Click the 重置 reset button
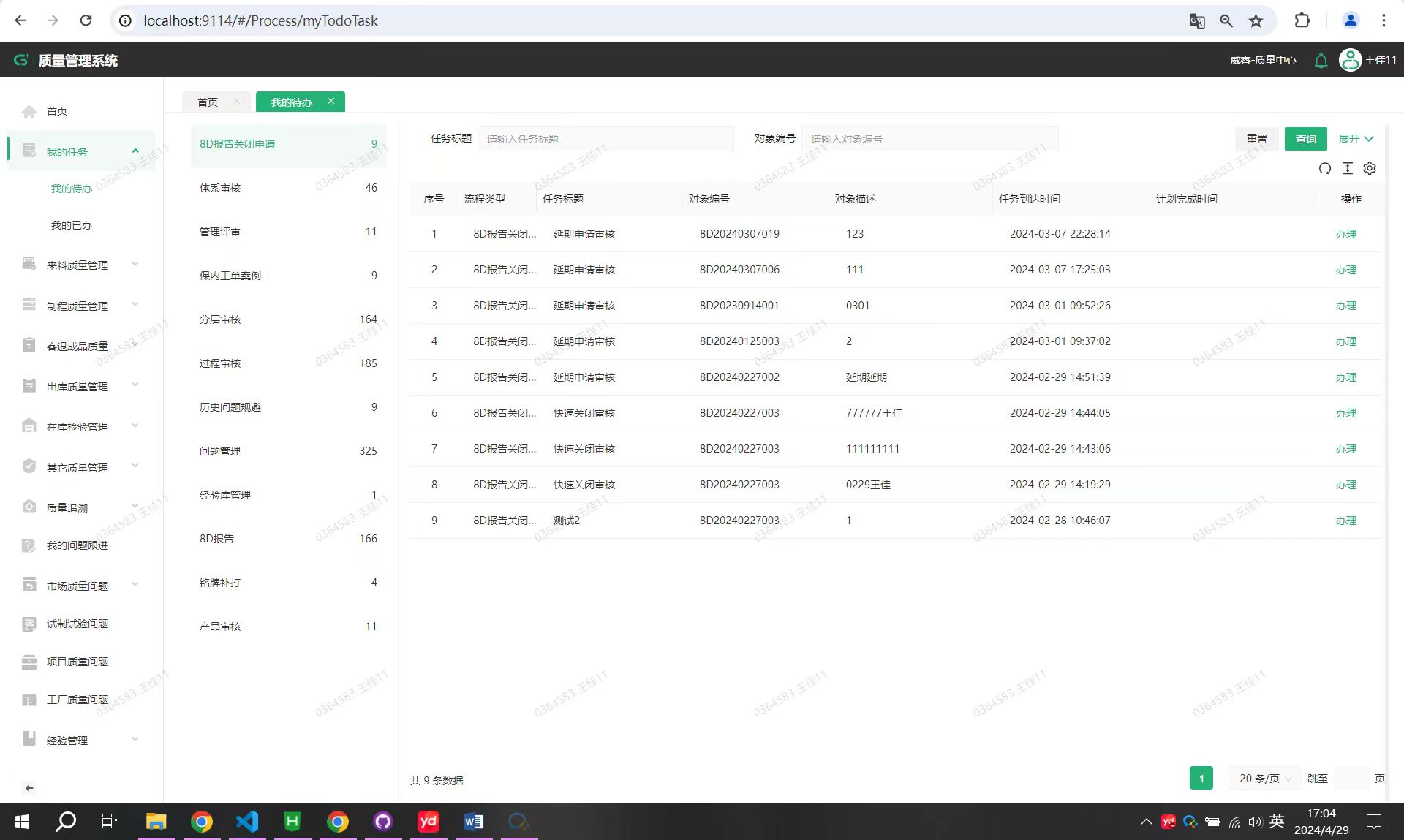Image resolution: width=1404 pixels, height=840 pixels. pyautogui.click(x=1257, y=139)
